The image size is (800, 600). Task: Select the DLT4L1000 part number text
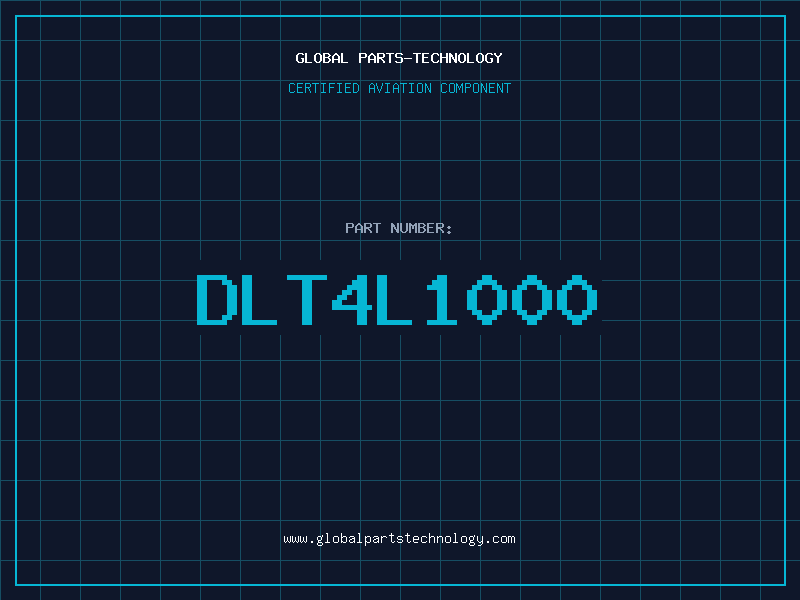[x=397, y=299]
